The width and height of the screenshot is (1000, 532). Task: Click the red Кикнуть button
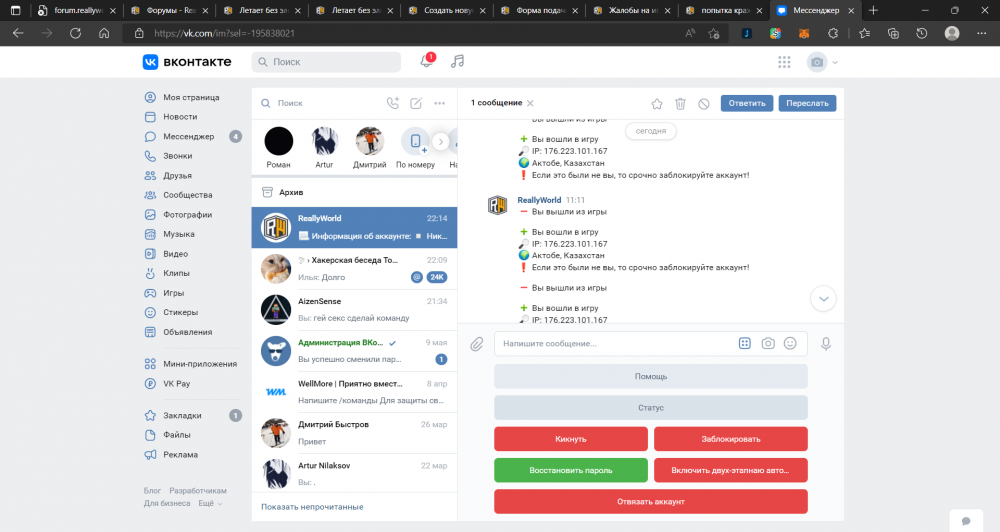coord(571,439)
